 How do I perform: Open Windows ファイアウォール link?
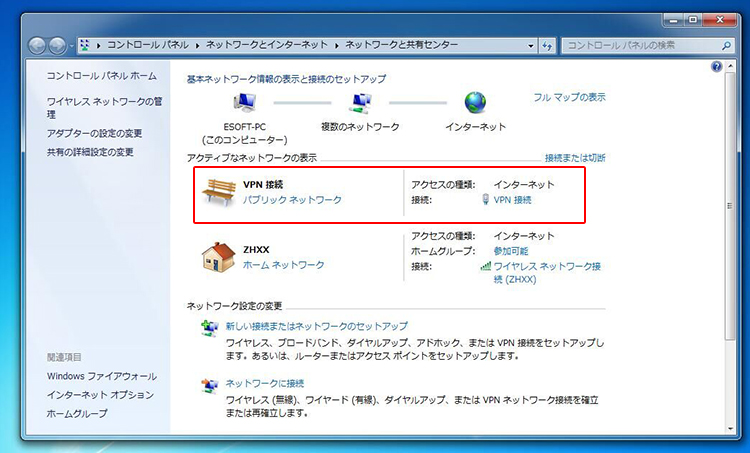pyautogui.click(x=101, y=376)
